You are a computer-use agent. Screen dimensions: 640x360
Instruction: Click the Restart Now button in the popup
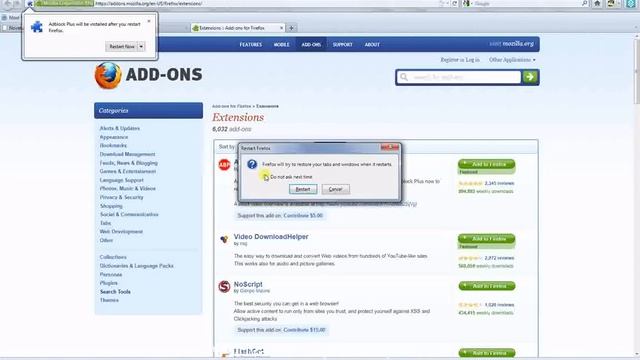(122, 47)
